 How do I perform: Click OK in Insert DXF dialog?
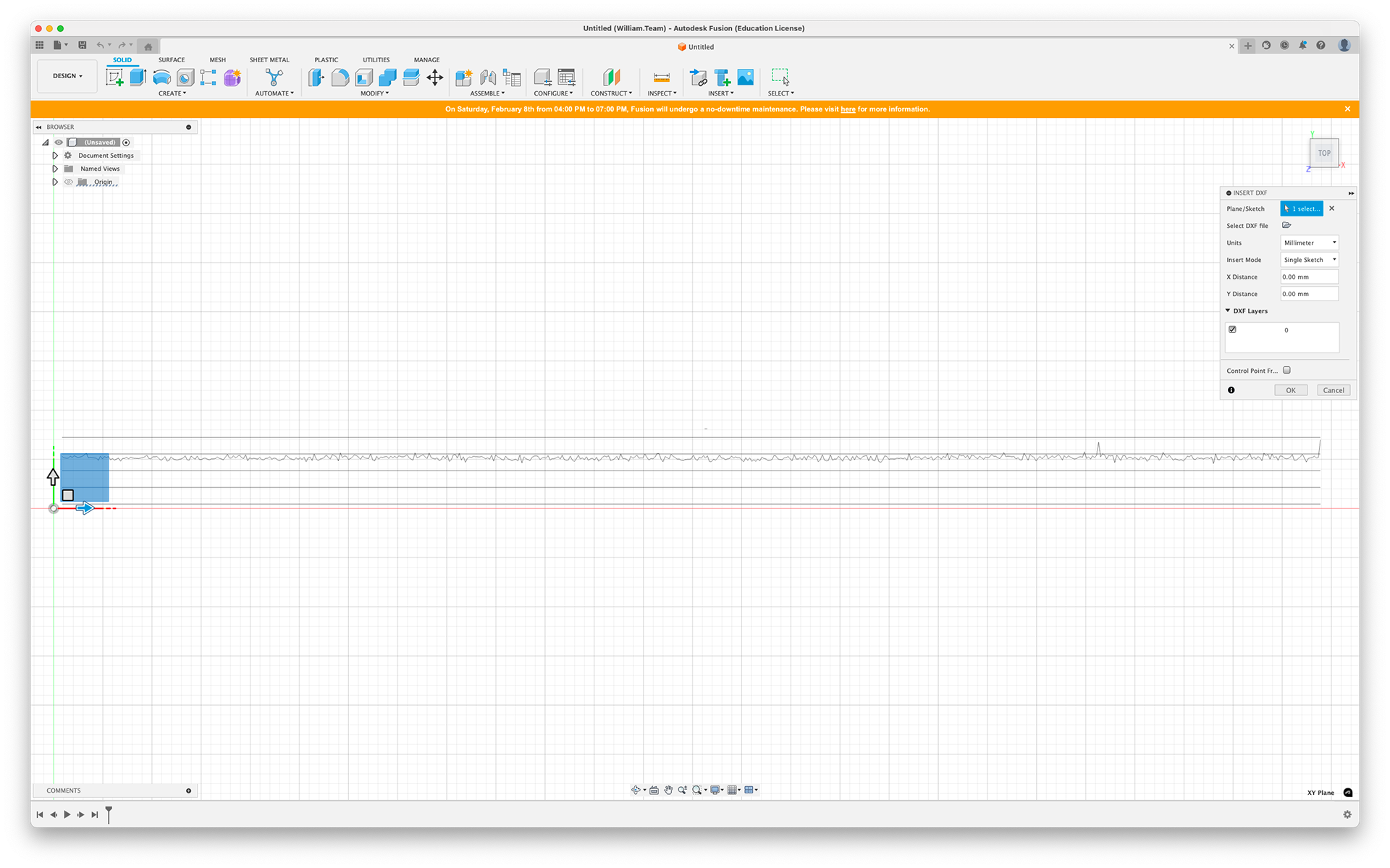coord(1291,390)
